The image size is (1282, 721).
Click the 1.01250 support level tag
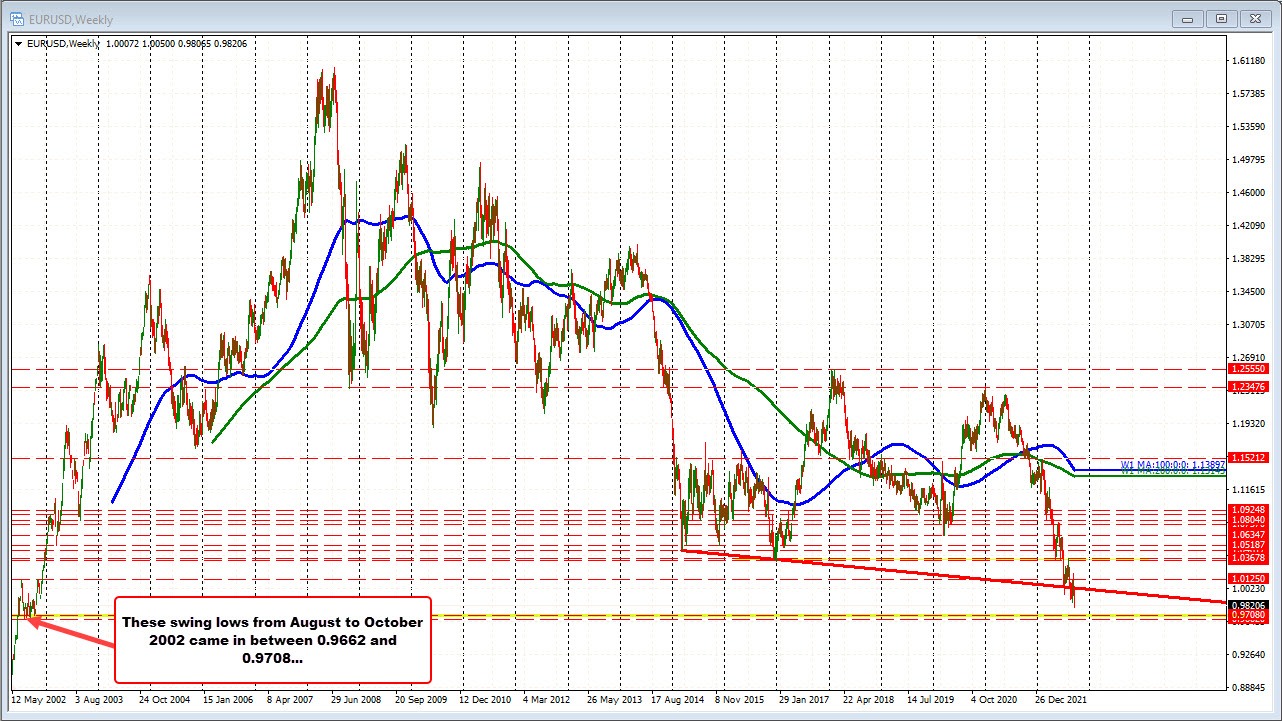[x=1248, y=578]
